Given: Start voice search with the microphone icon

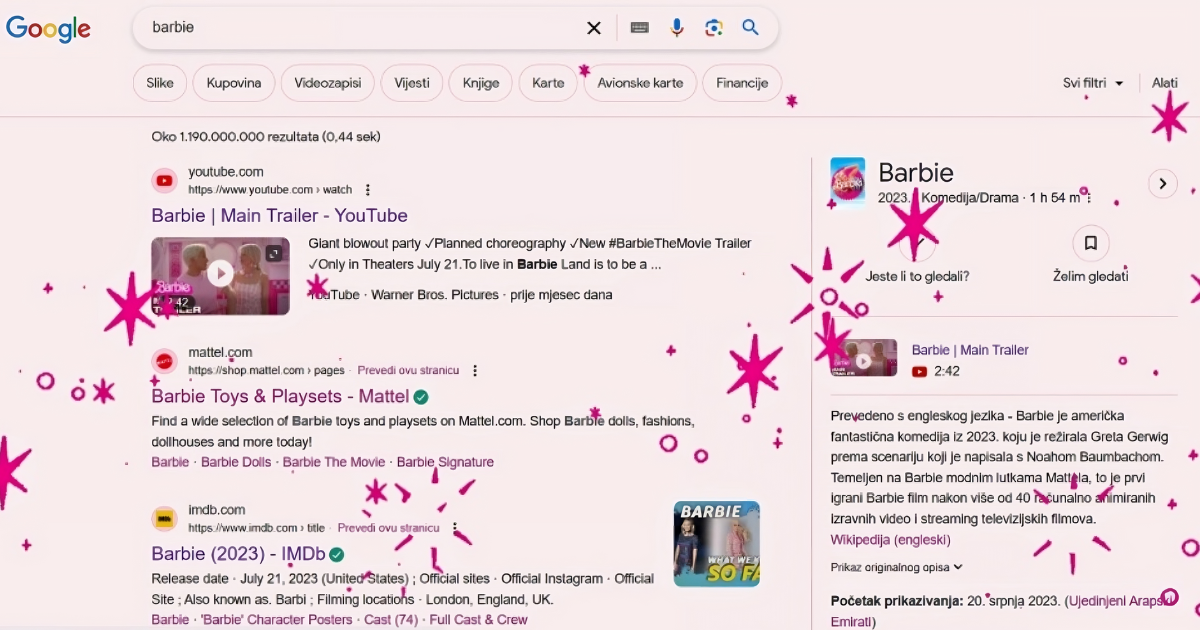Looking at the screenshot, I should pyautogui.click(x=677, y=28).
